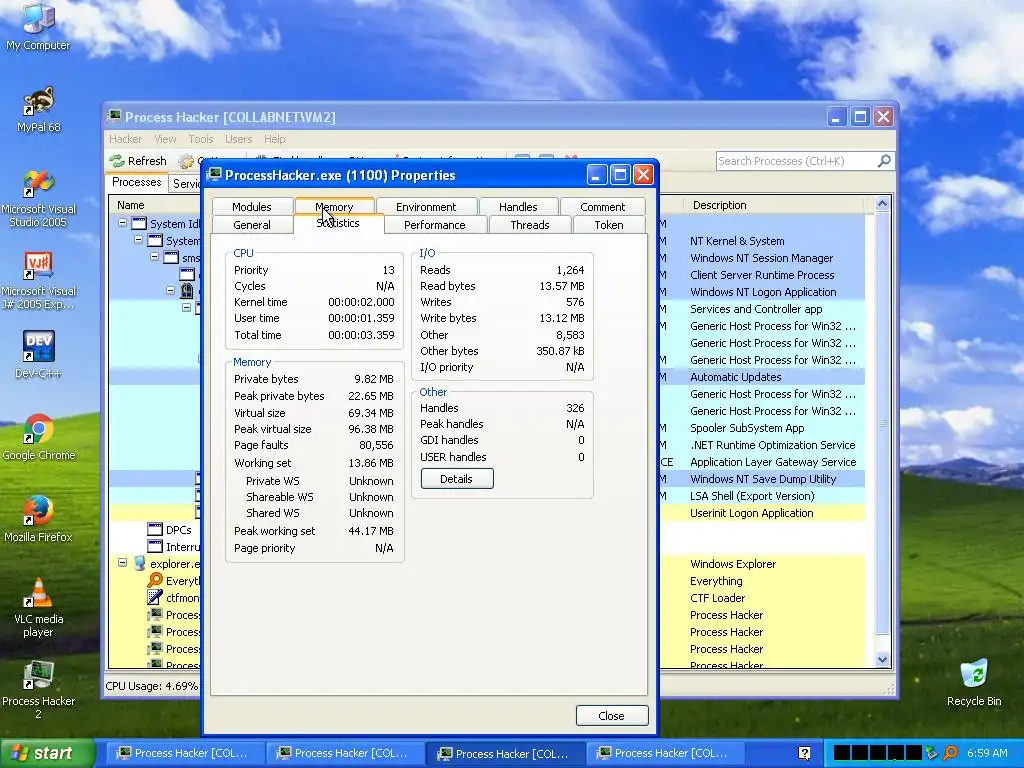The width and height of the screenshot is (1024, 768).
Task: Switch to the Handles tab
Action: click(x=518, y=206)
